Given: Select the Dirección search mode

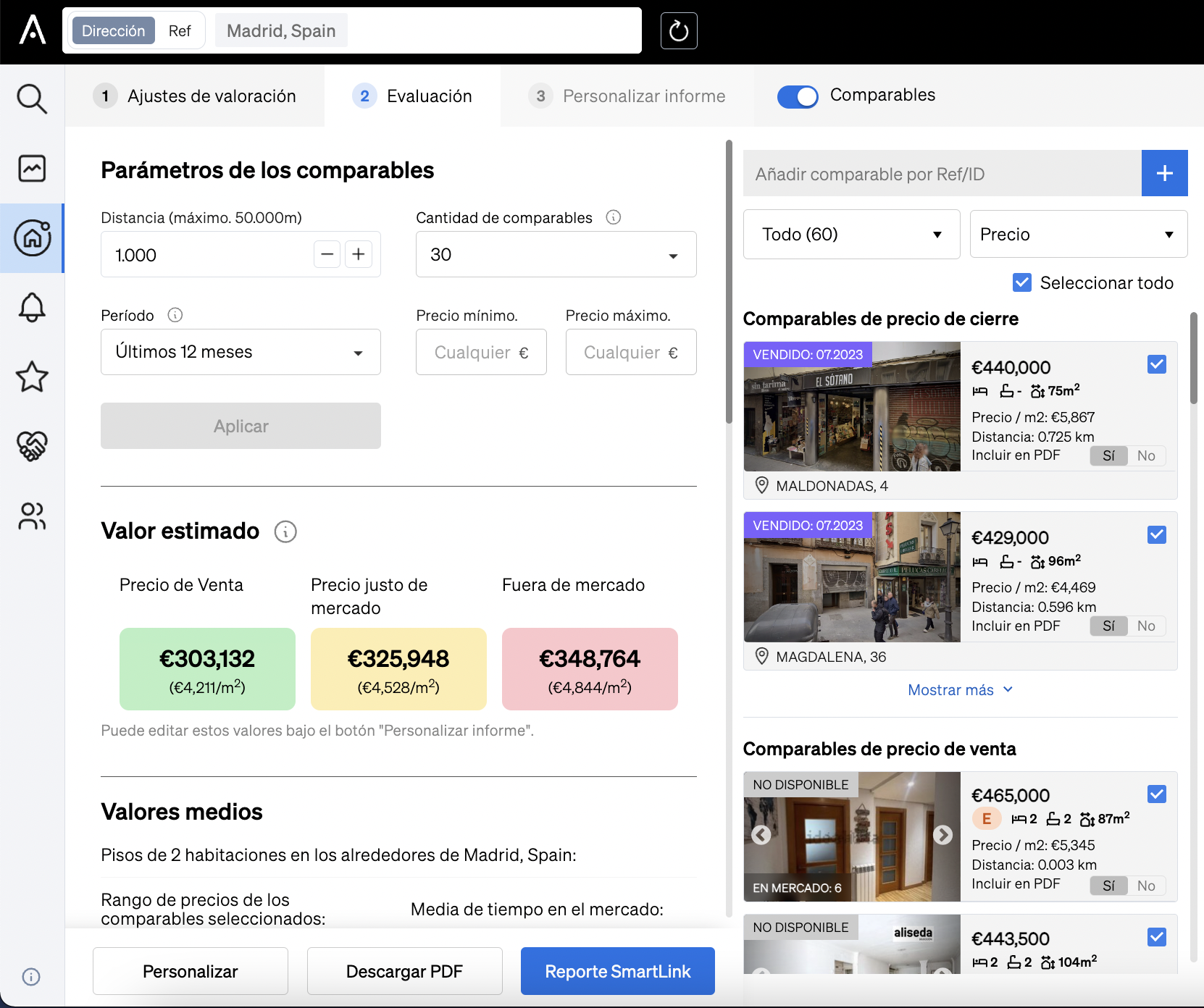Looking at the screenshot, I should click(x=114, y=30).
